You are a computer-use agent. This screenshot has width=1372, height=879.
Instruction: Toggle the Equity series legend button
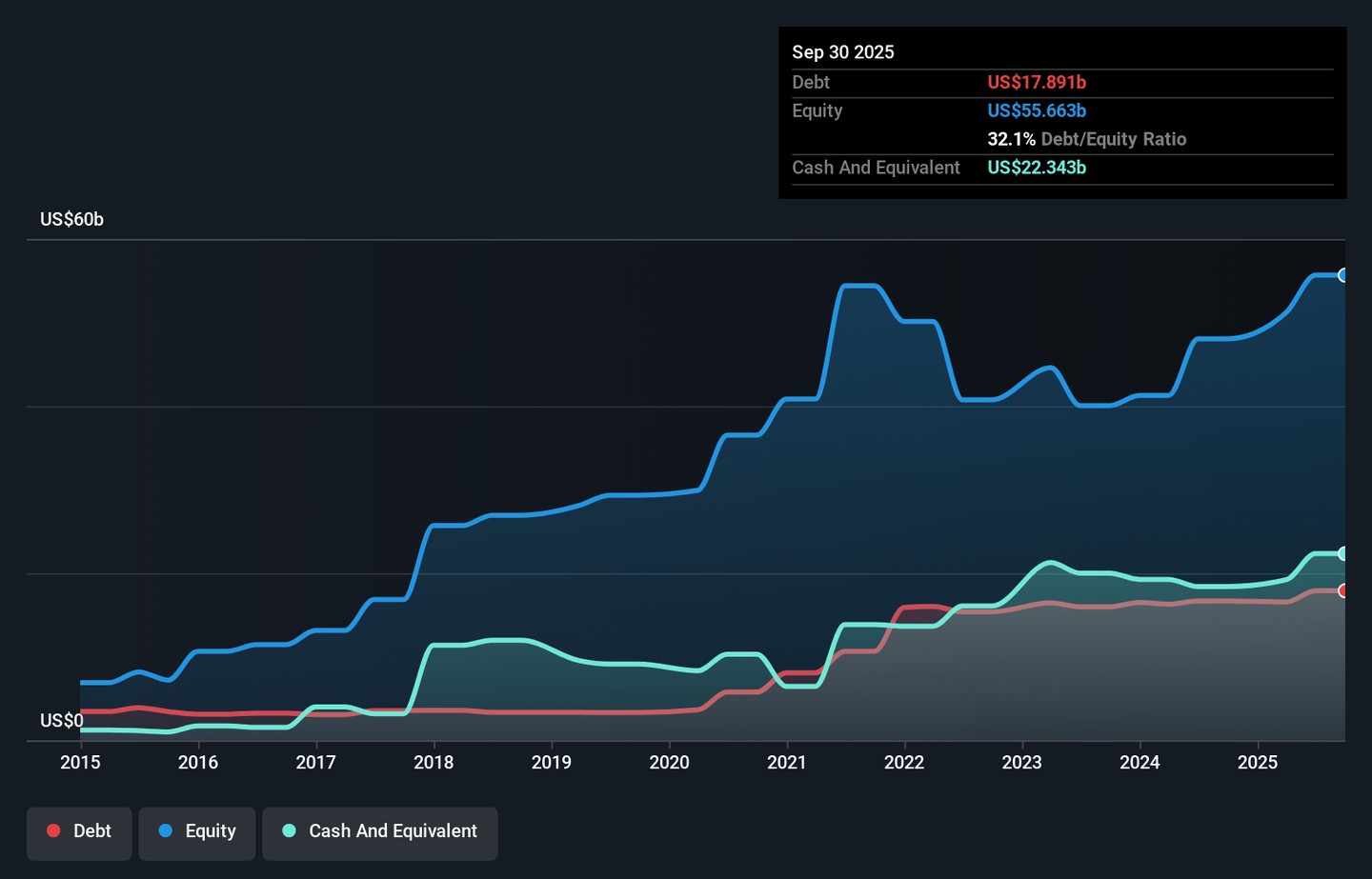tap(197, 831)
